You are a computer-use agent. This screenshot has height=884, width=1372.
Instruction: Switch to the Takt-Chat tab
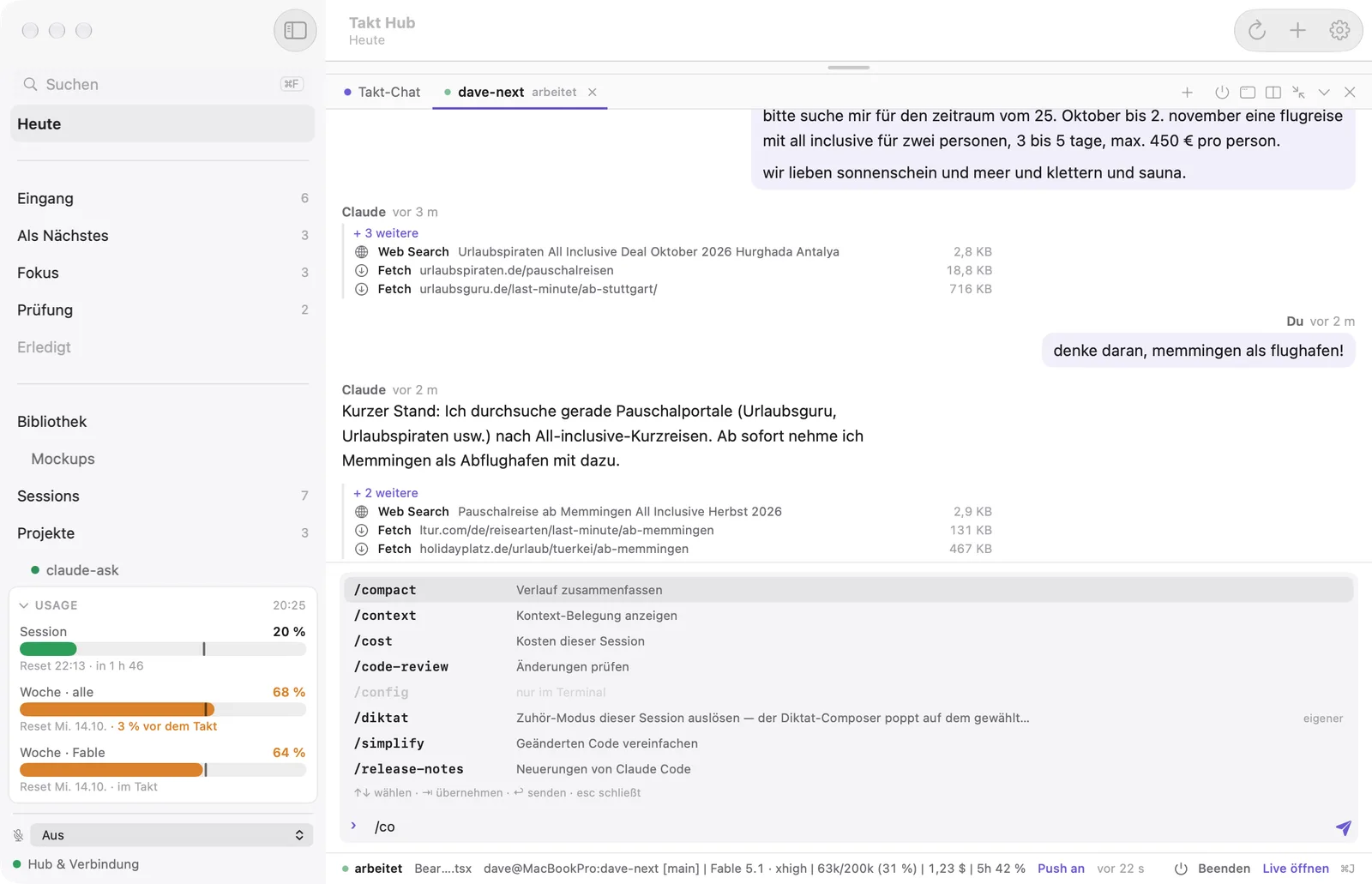pyautogui.click(x=382, y=93)
